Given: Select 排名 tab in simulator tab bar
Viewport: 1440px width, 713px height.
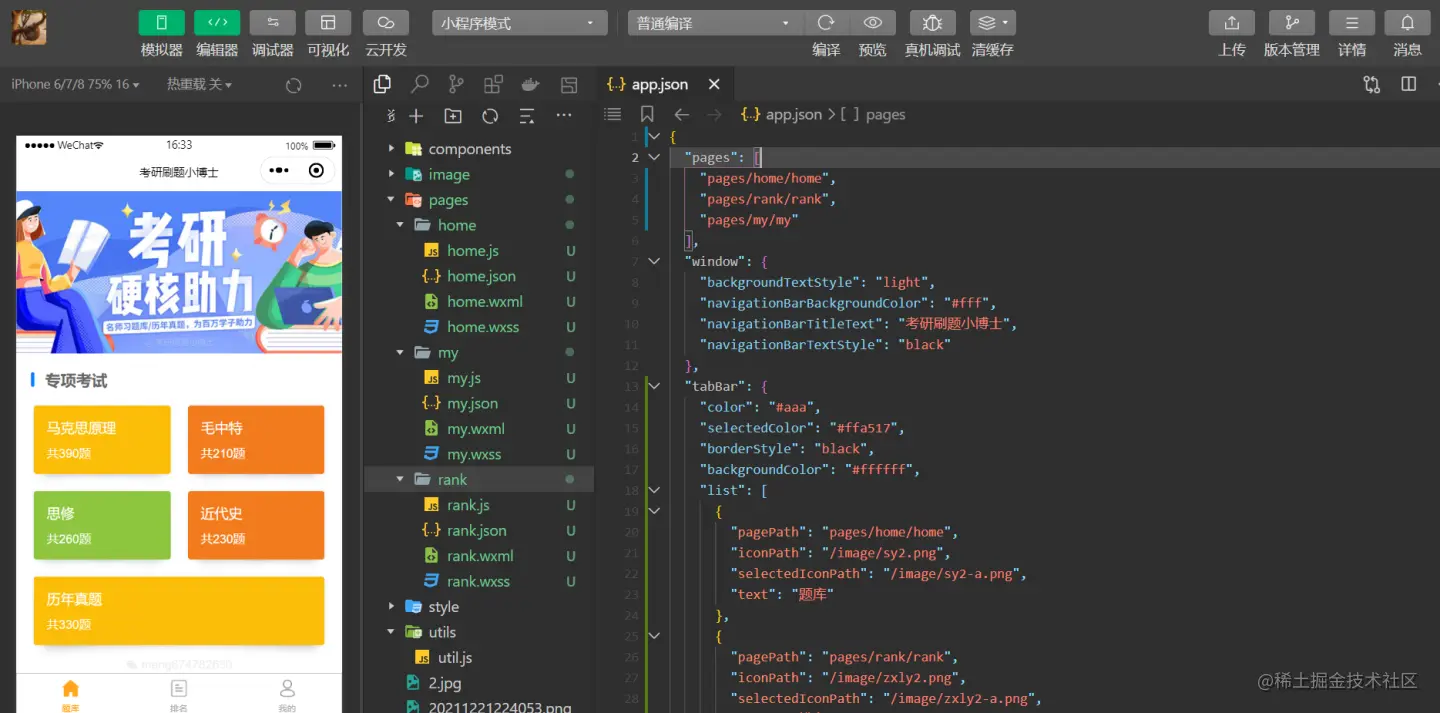Looking at the screenshot, I should click(x=179, y=694).
